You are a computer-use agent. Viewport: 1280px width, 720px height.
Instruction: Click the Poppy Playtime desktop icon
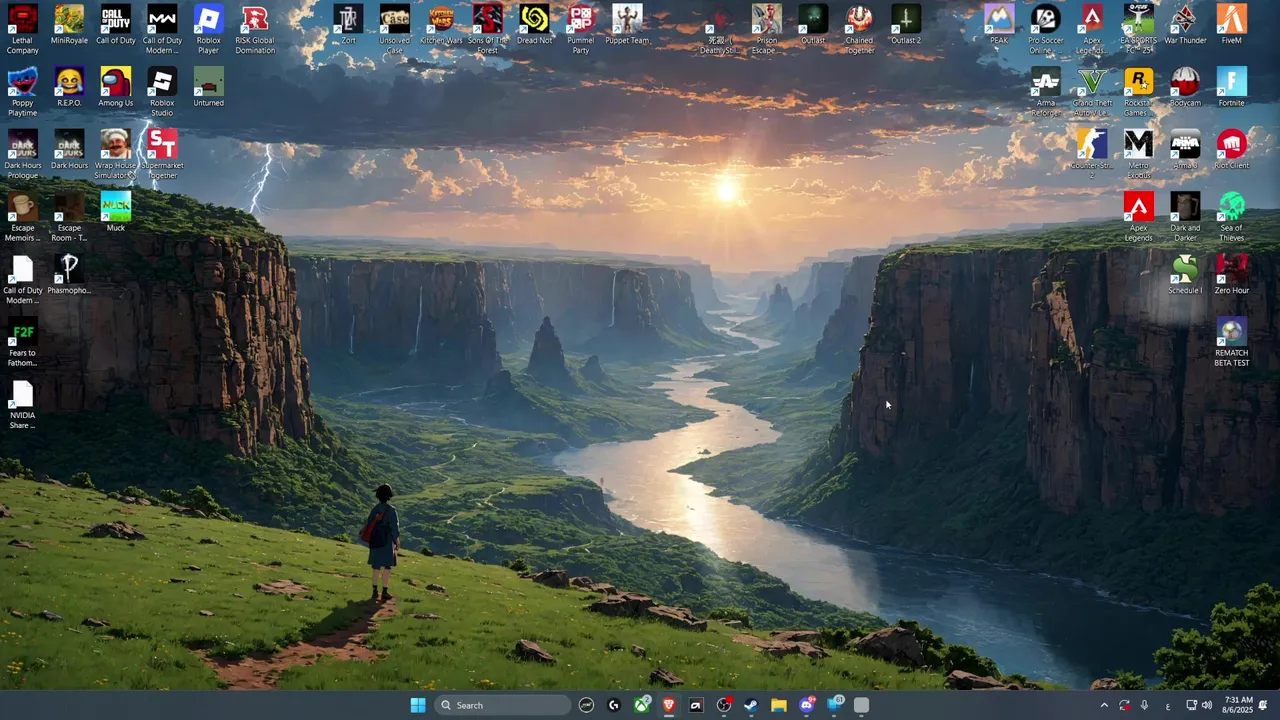pos(22,91)
